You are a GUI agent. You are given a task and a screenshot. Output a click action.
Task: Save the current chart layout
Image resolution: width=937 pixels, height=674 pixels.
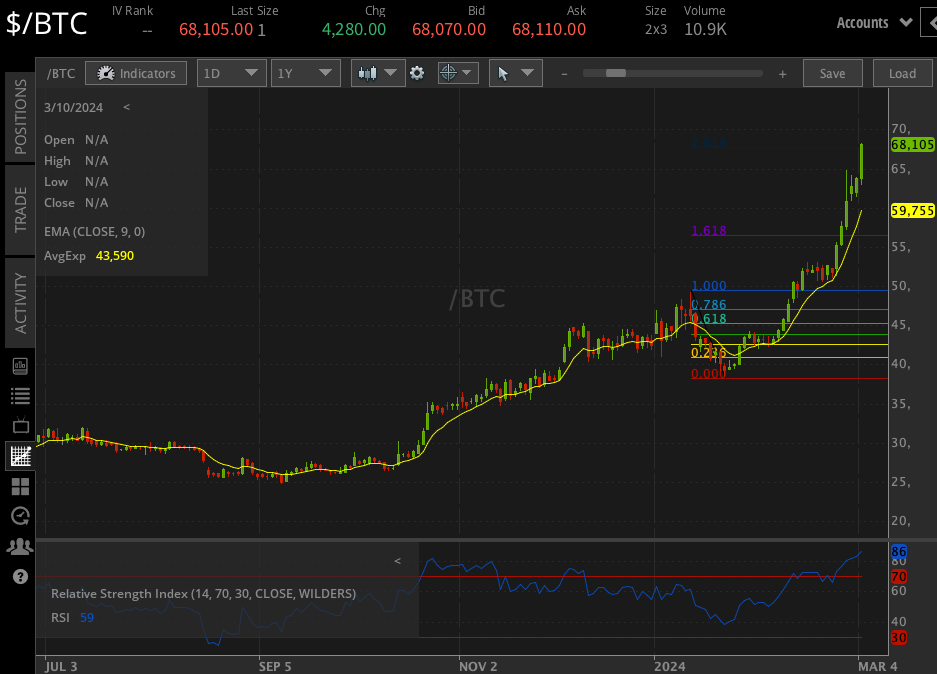832,72
